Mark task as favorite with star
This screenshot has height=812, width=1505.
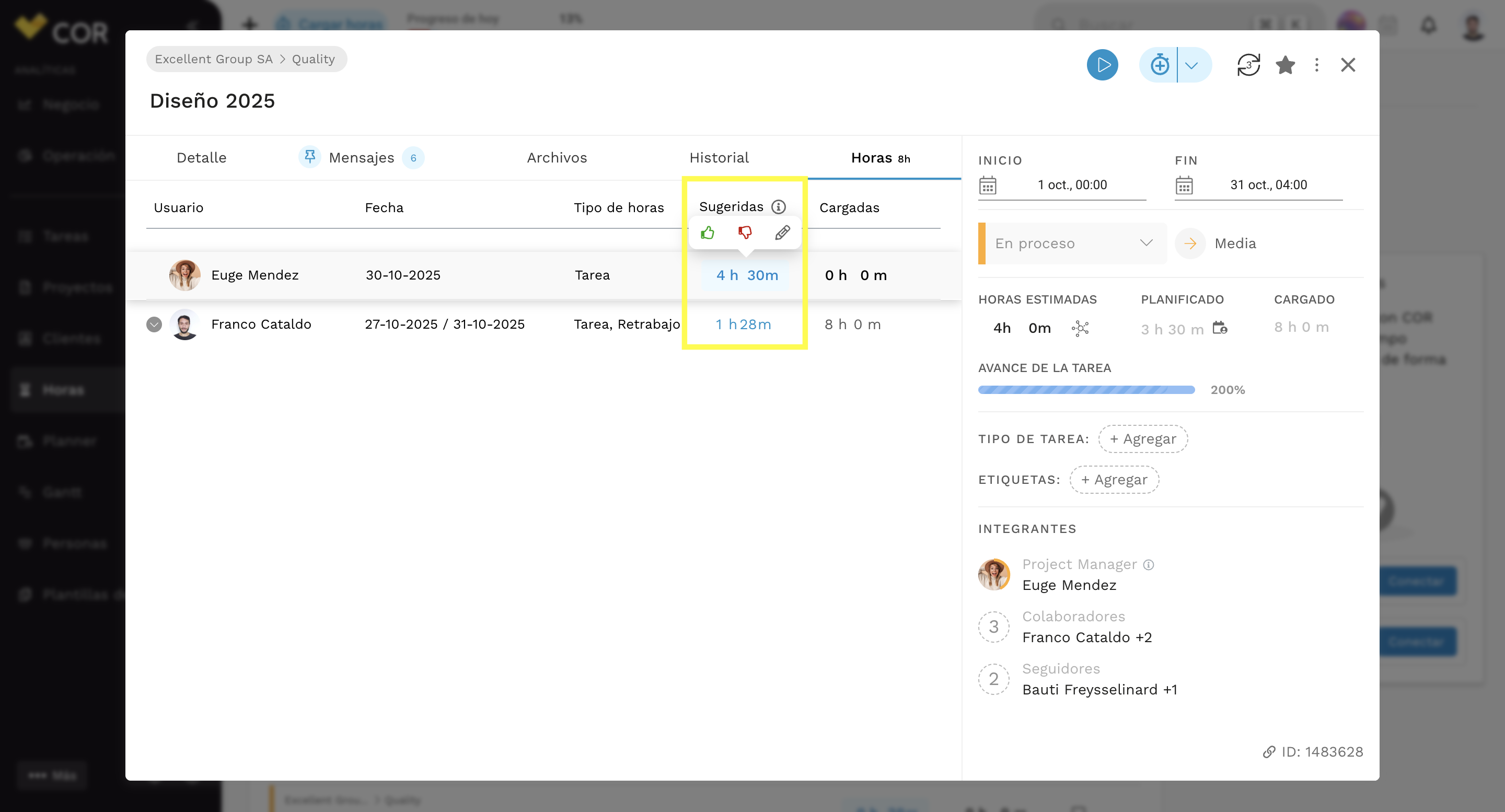1286,65
